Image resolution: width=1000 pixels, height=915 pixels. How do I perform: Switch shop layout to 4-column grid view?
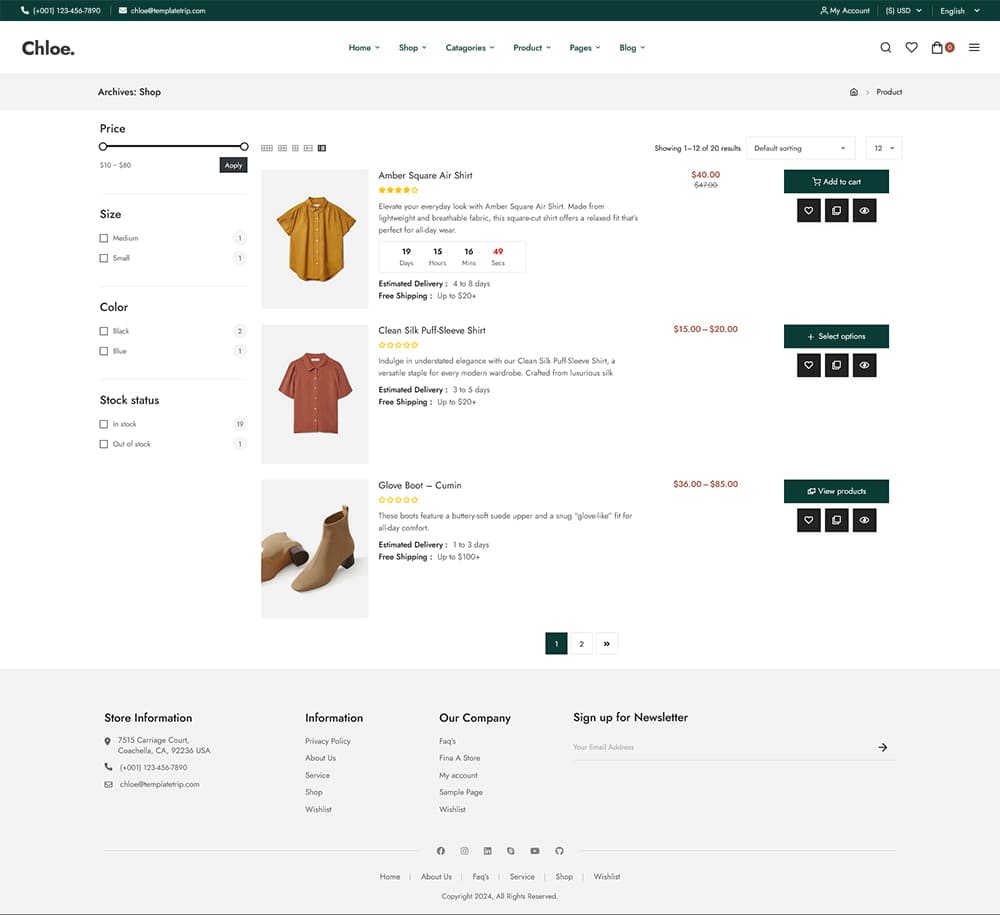(267, 147)
